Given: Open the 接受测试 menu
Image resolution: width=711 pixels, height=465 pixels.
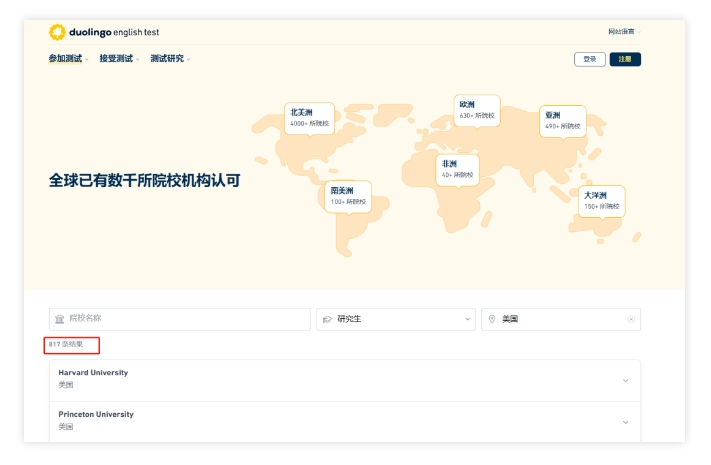Looking at the screenshot, I should (x=119, y=59).
